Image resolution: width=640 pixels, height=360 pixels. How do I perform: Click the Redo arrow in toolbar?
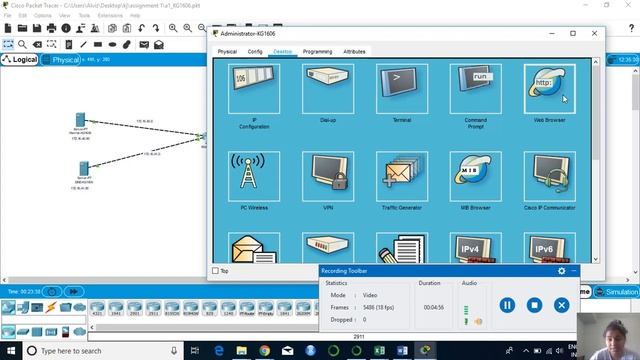156,28
